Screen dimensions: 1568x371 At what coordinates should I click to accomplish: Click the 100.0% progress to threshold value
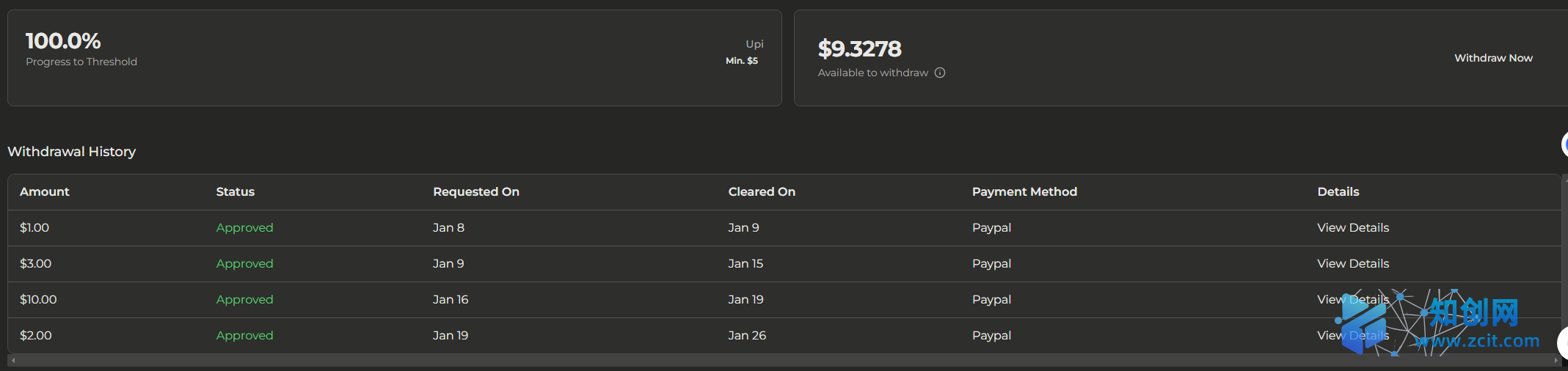[63, 41]
